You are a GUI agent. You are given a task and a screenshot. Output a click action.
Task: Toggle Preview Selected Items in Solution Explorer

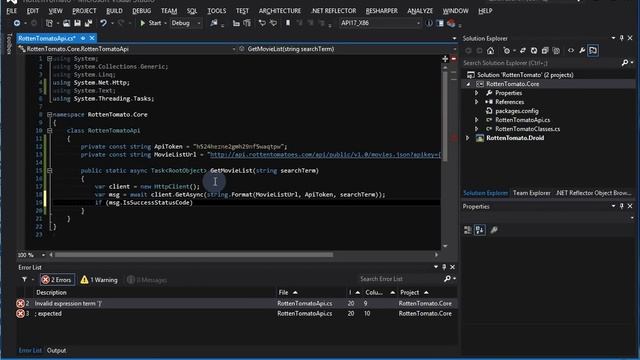point(593,51)
